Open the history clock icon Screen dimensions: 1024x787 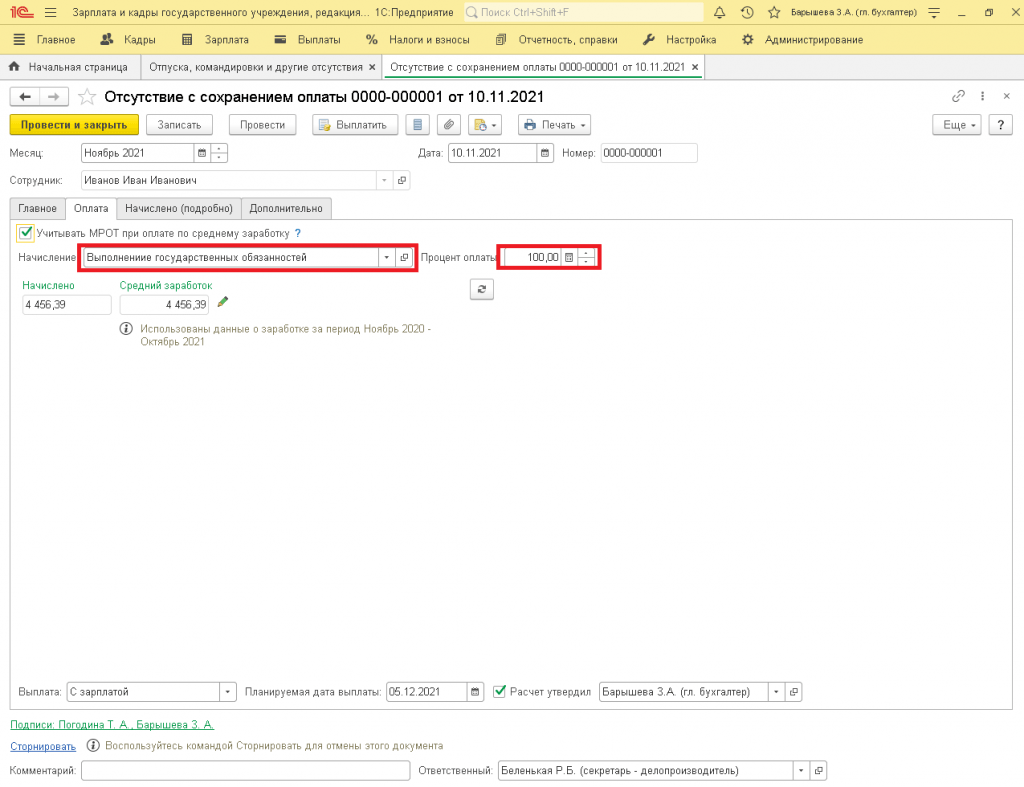746,12
